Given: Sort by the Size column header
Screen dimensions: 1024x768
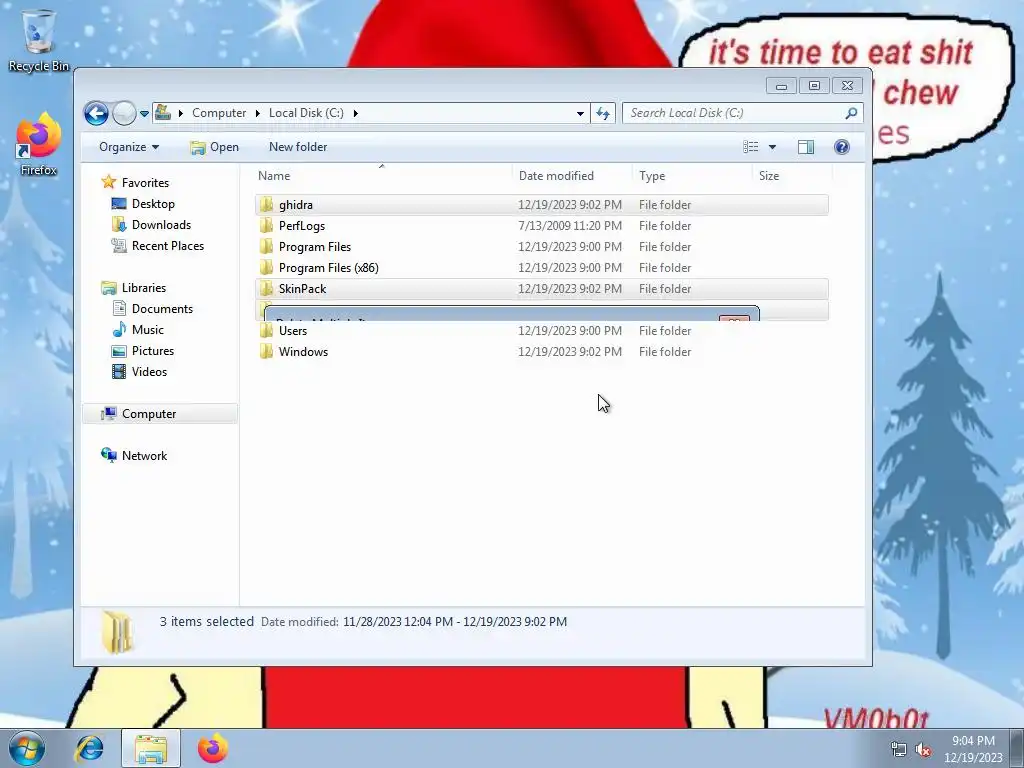Looking at the screenshot, I should [x=792, y=176].
